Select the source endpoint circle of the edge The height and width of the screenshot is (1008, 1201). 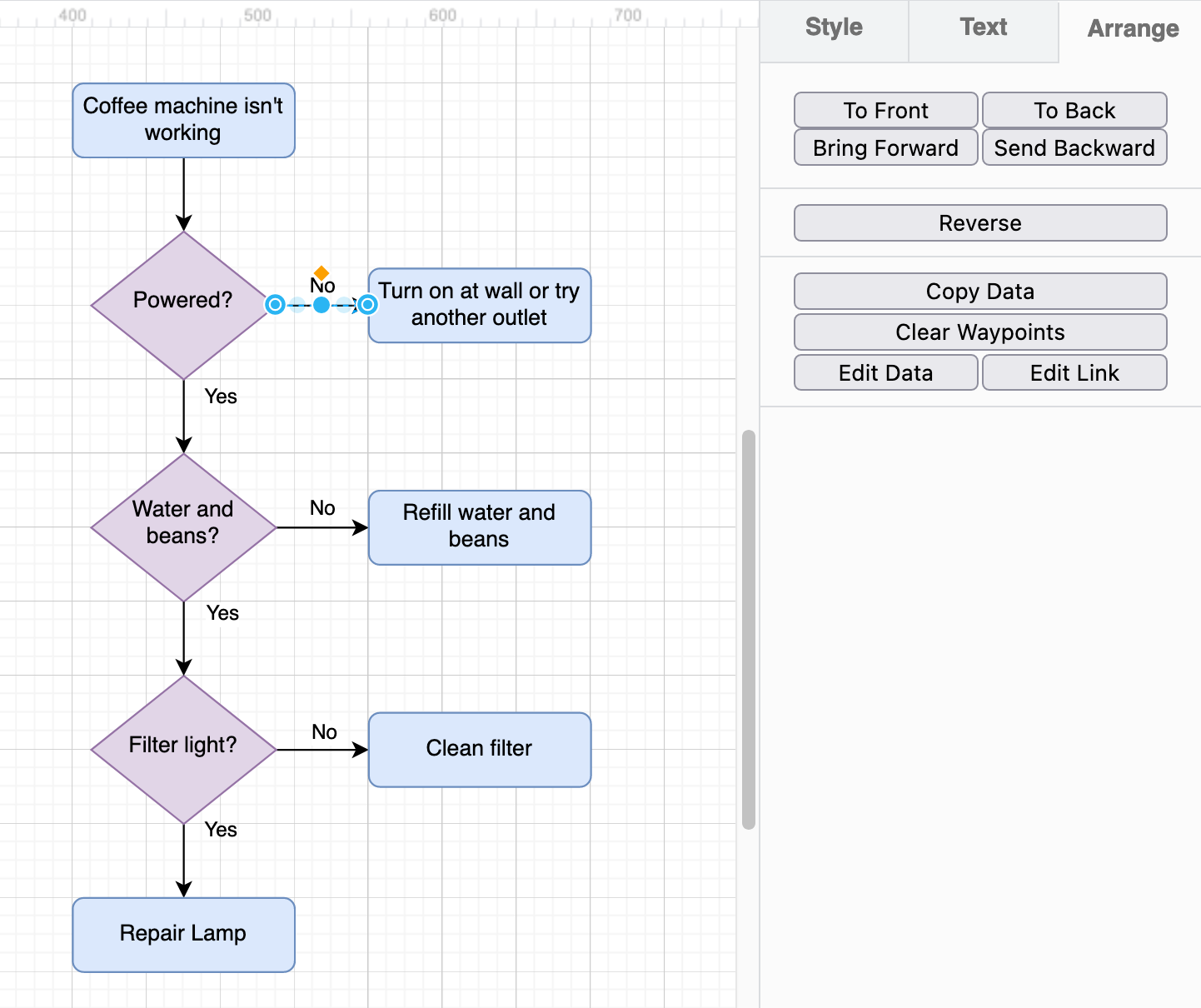pyautogui.click(x=275, y=305)
